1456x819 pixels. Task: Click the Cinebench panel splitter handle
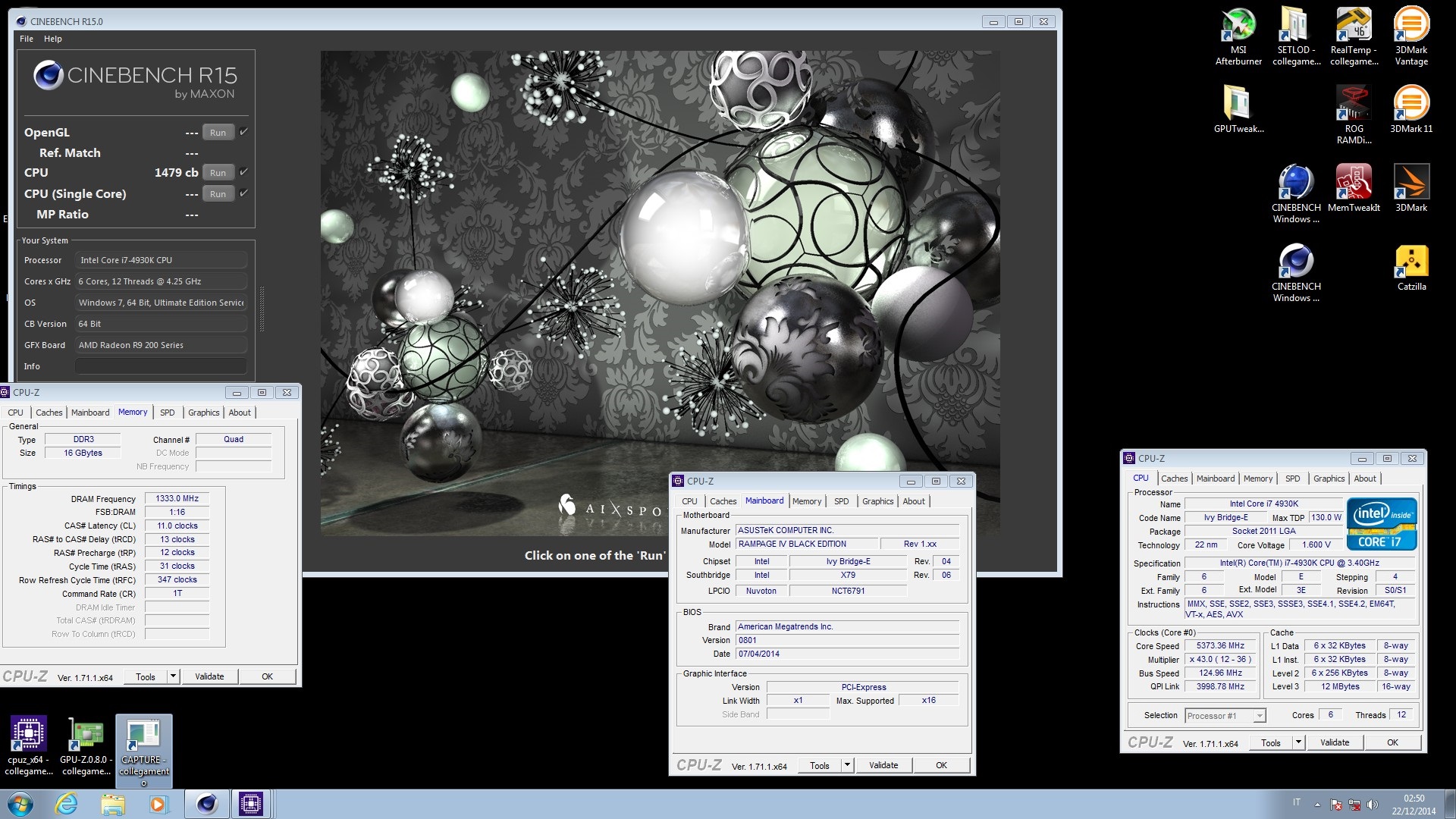[x=262, y=309]
